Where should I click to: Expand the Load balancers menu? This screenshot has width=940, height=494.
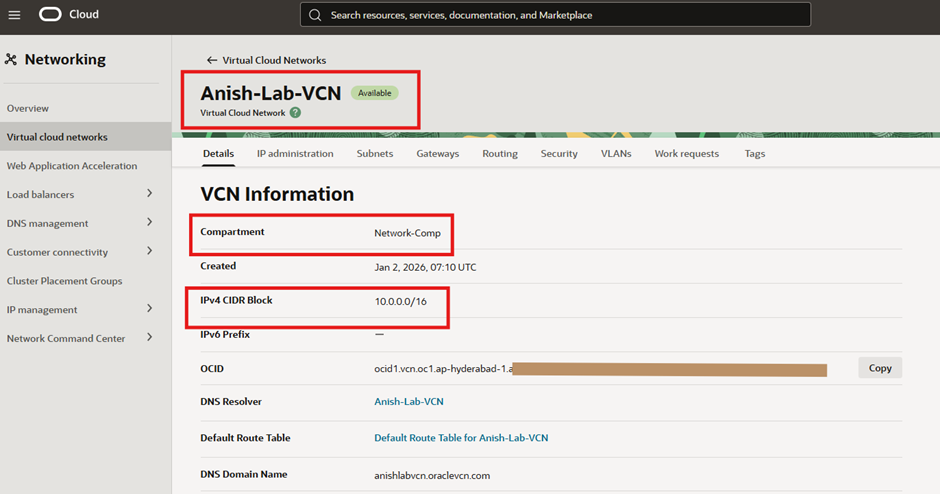[x=149, y=194]
